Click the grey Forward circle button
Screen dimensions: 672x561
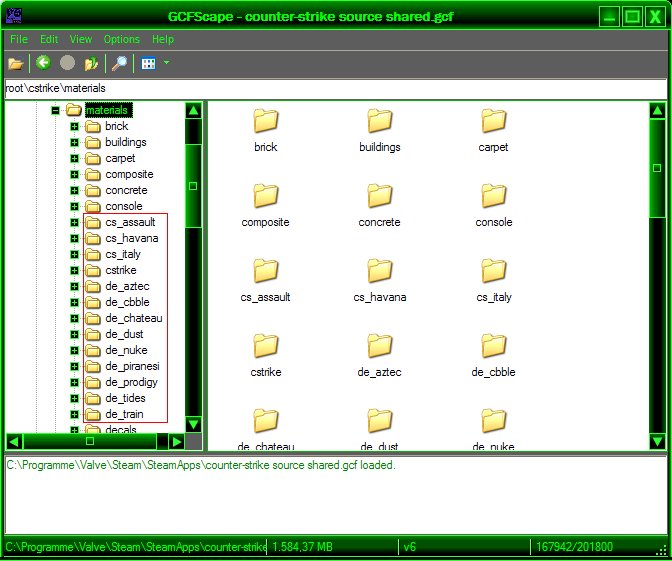click(x=67, y=63)
